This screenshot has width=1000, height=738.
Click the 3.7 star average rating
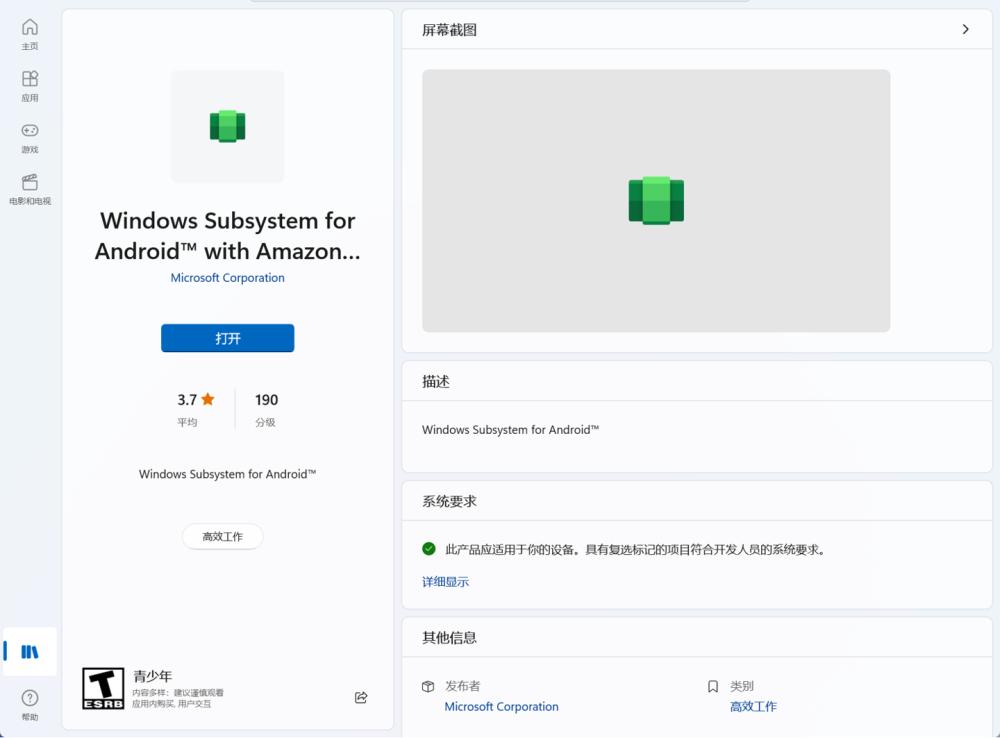click(x=196, y=400)
